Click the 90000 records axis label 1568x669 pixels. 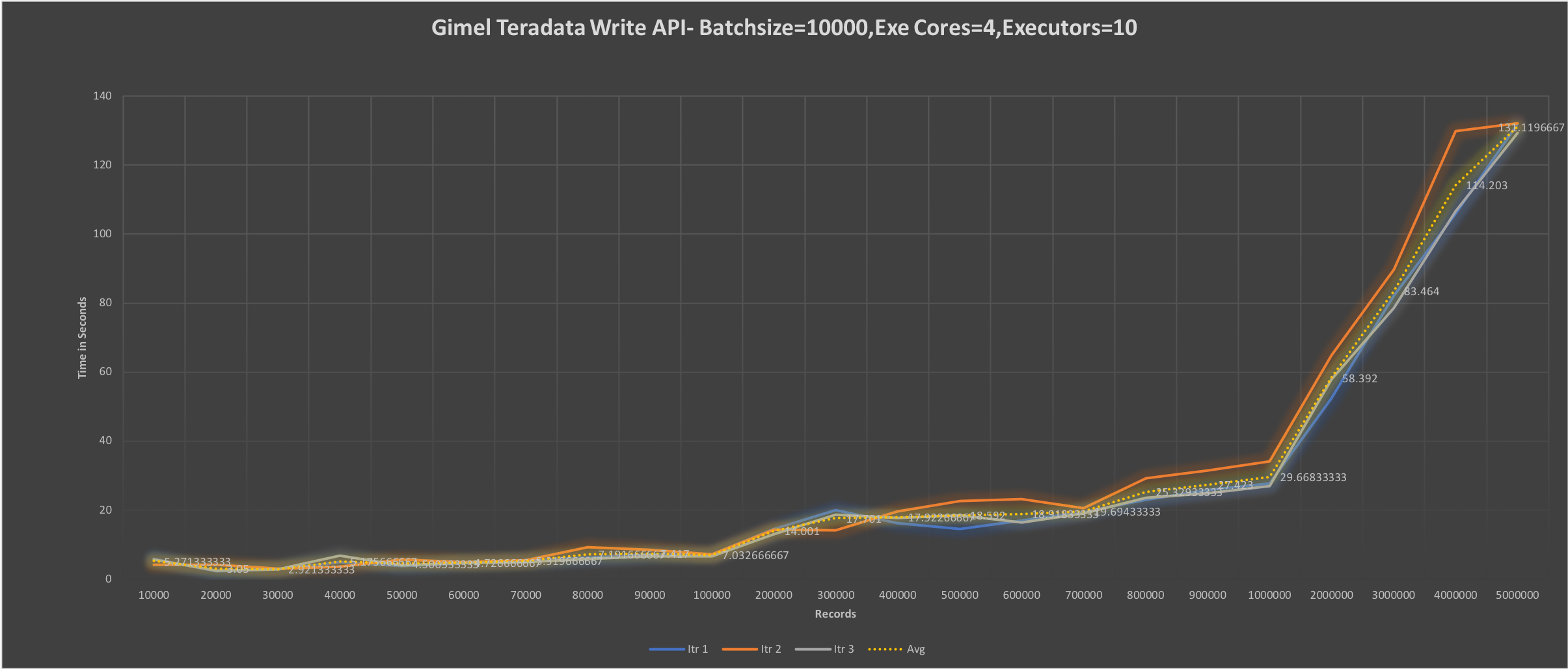coord(649,595)
